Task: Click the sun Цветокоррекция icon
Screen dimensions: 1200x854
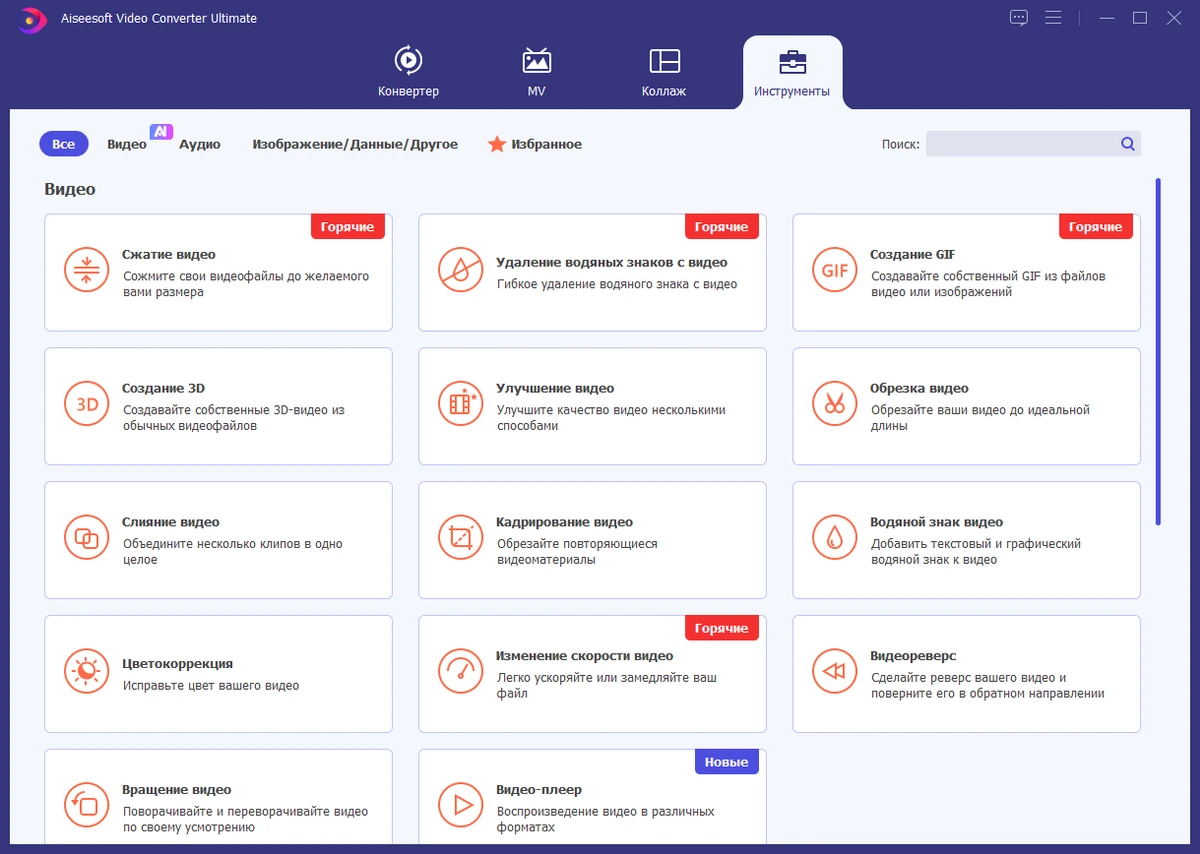Action: pyautogui.click(x=86, y=672)
